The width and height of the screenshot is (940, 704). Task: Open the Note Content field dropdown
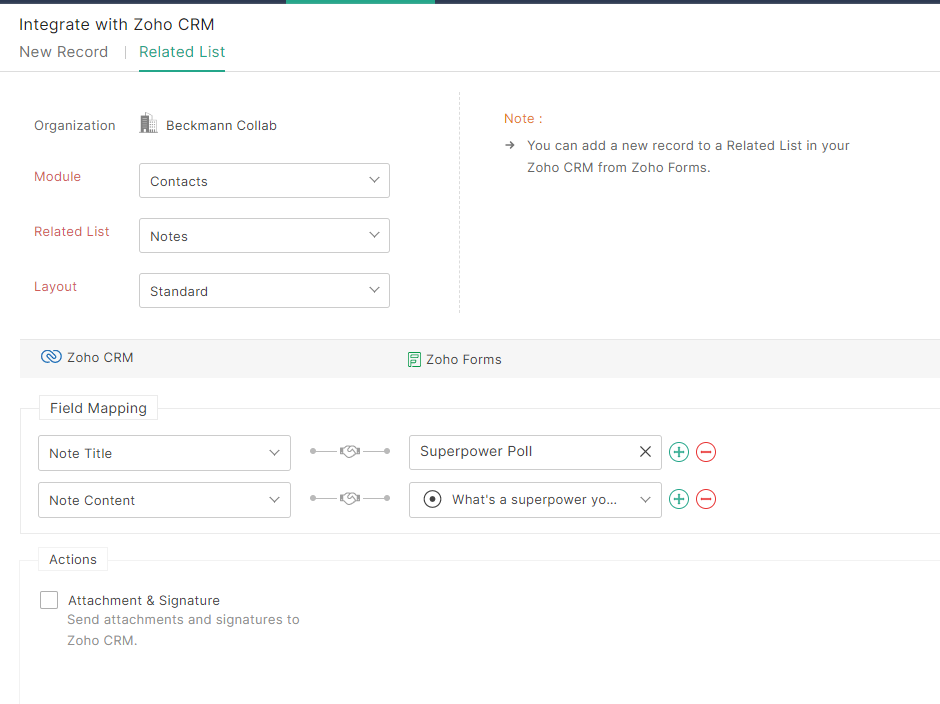164,500
